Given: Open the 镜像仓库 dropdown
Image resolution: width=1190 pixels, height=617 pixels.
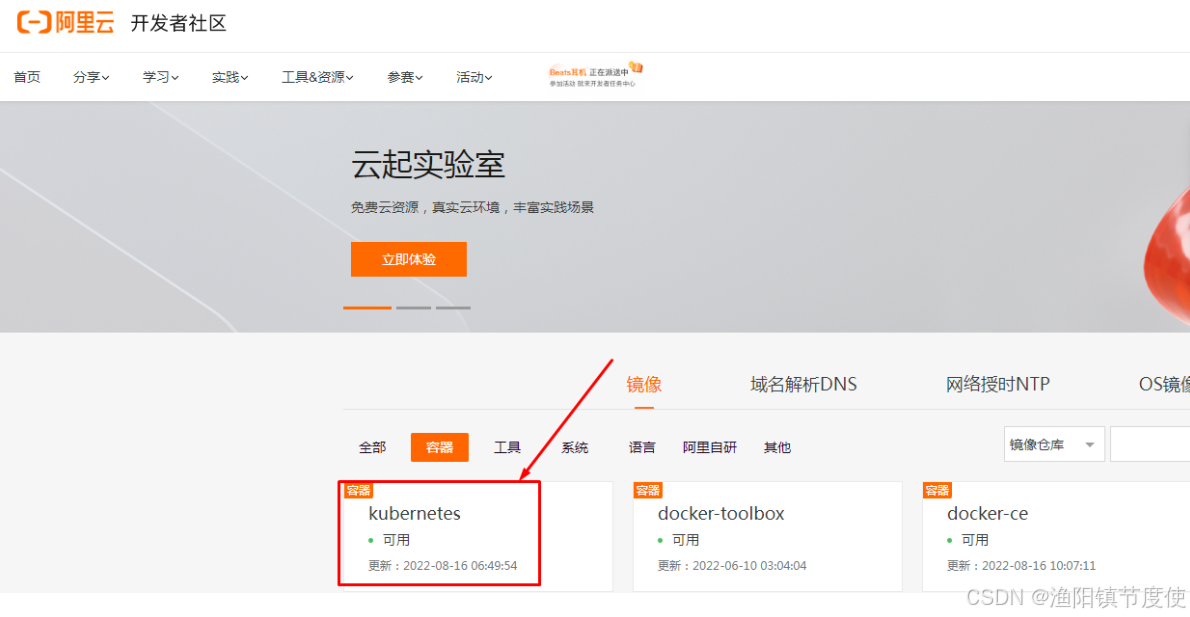Looking at the screenshot, I should [1054, 445].
